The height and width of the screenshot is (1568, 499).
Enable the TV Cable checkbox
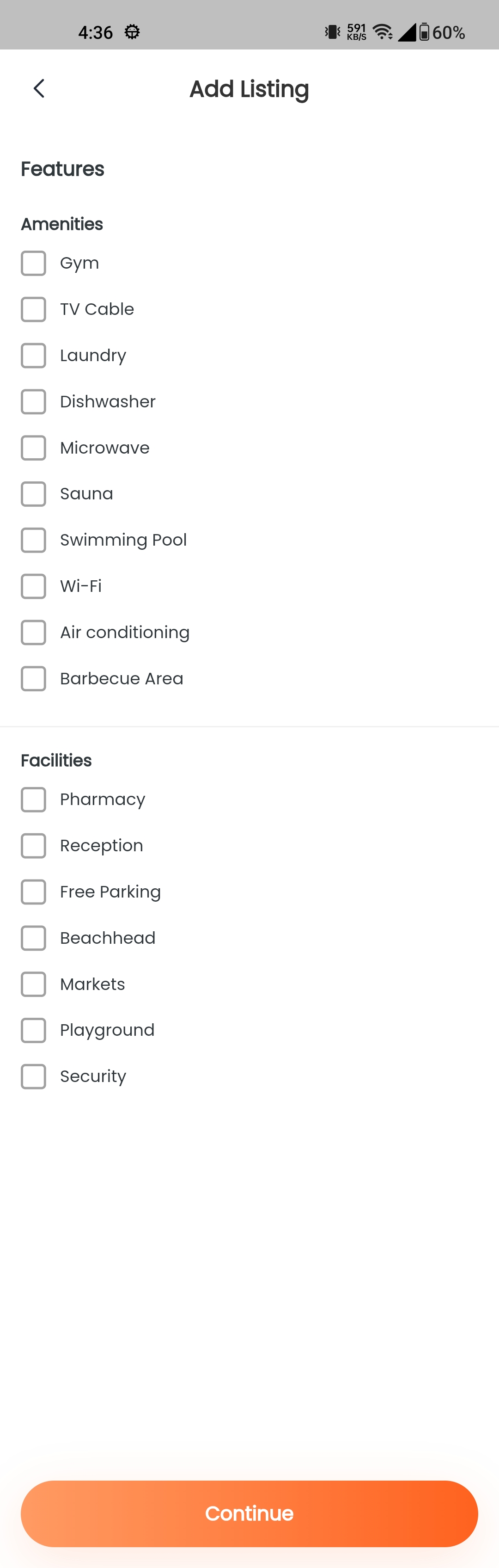tap(33, 309)
